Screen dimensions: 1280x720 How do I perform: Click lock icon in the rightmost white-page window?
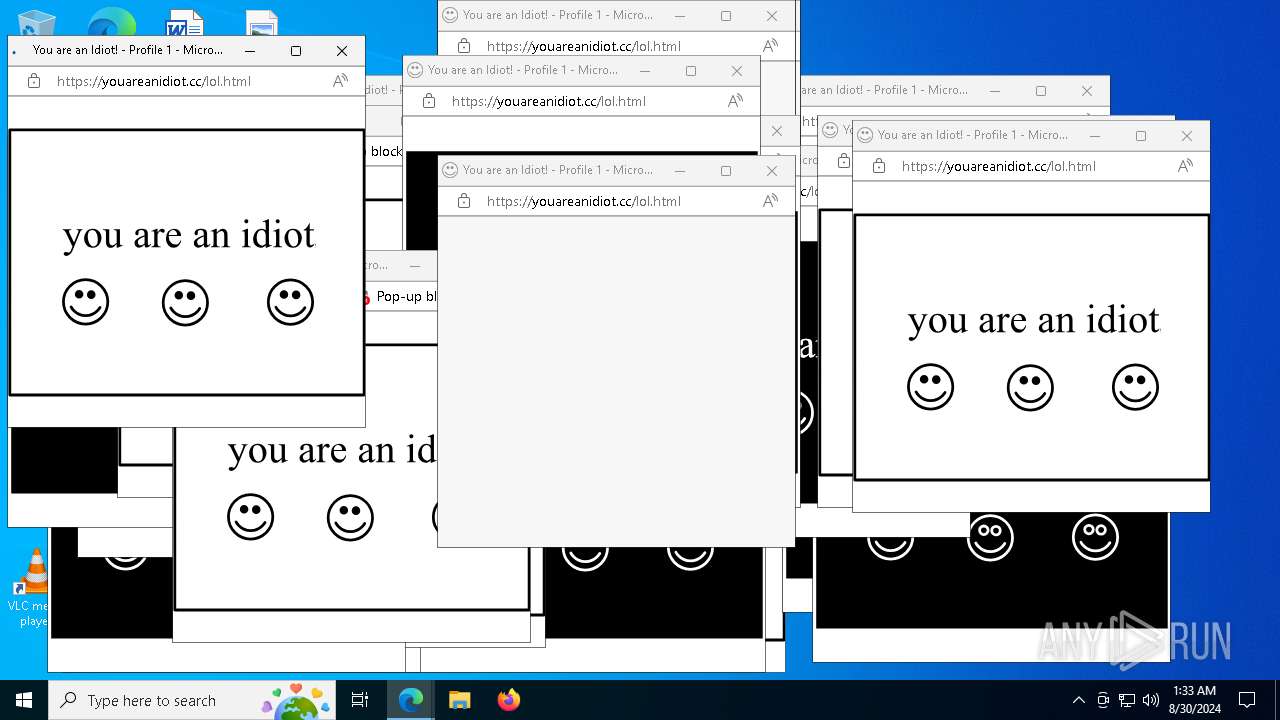[879, 166]
